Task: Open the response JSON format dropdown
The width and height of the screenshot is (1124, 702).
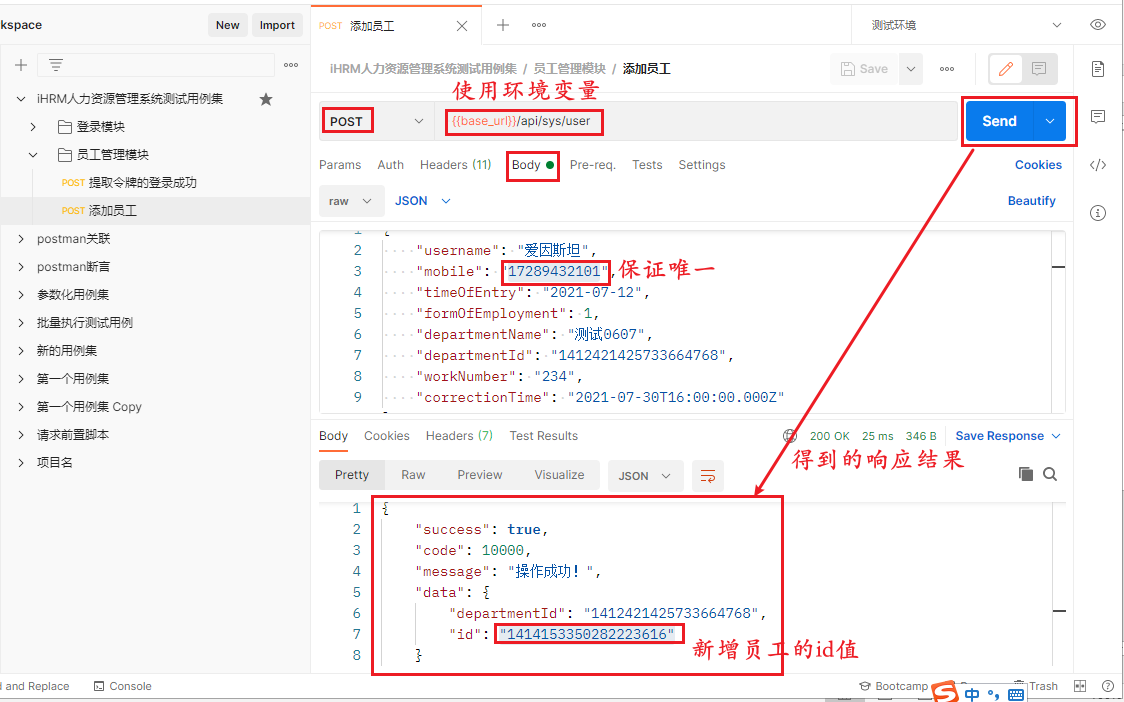Action: [644, 476]
